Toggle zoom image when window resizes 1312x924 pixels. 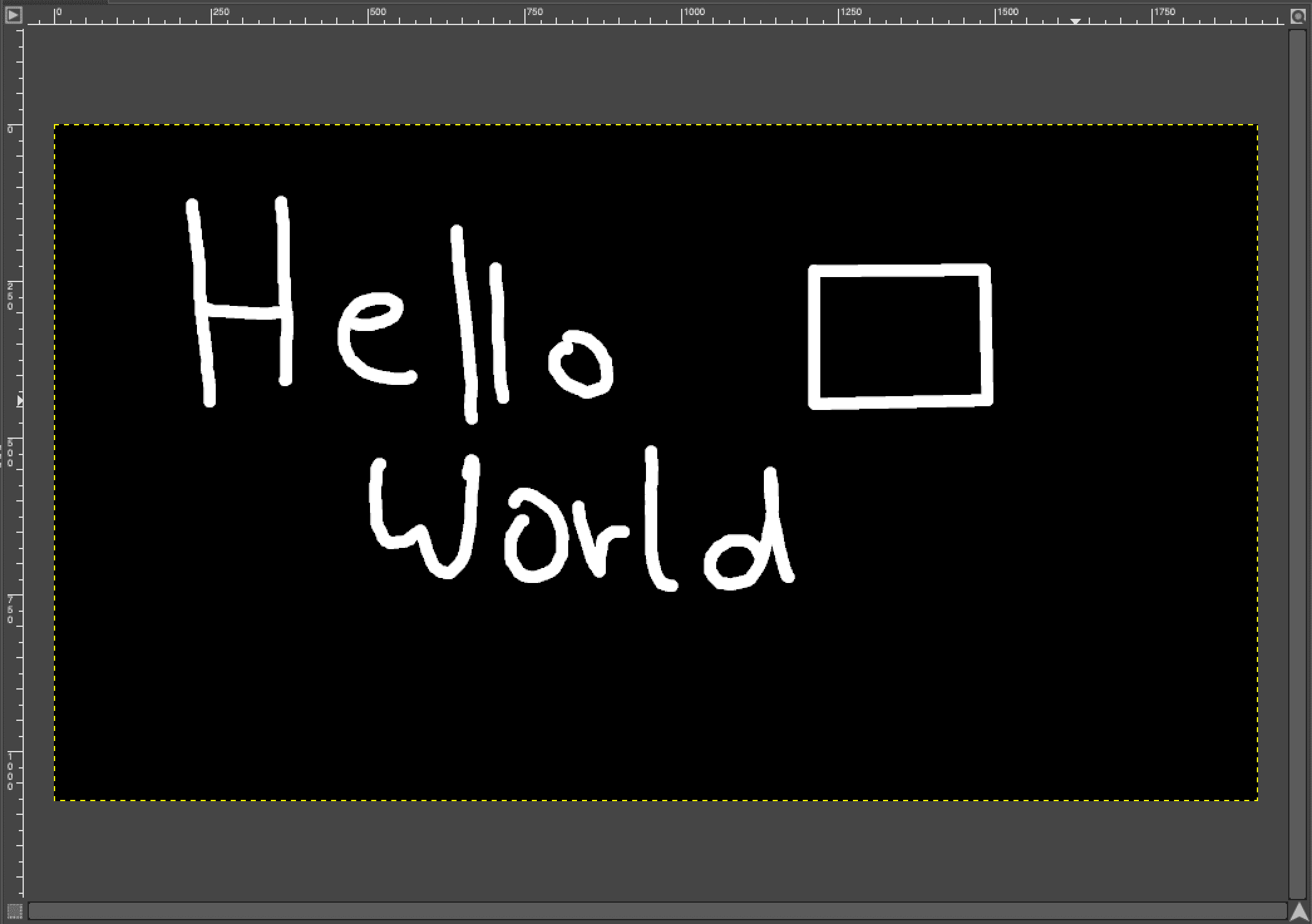pyautogui.click(x=1298, y=16)
